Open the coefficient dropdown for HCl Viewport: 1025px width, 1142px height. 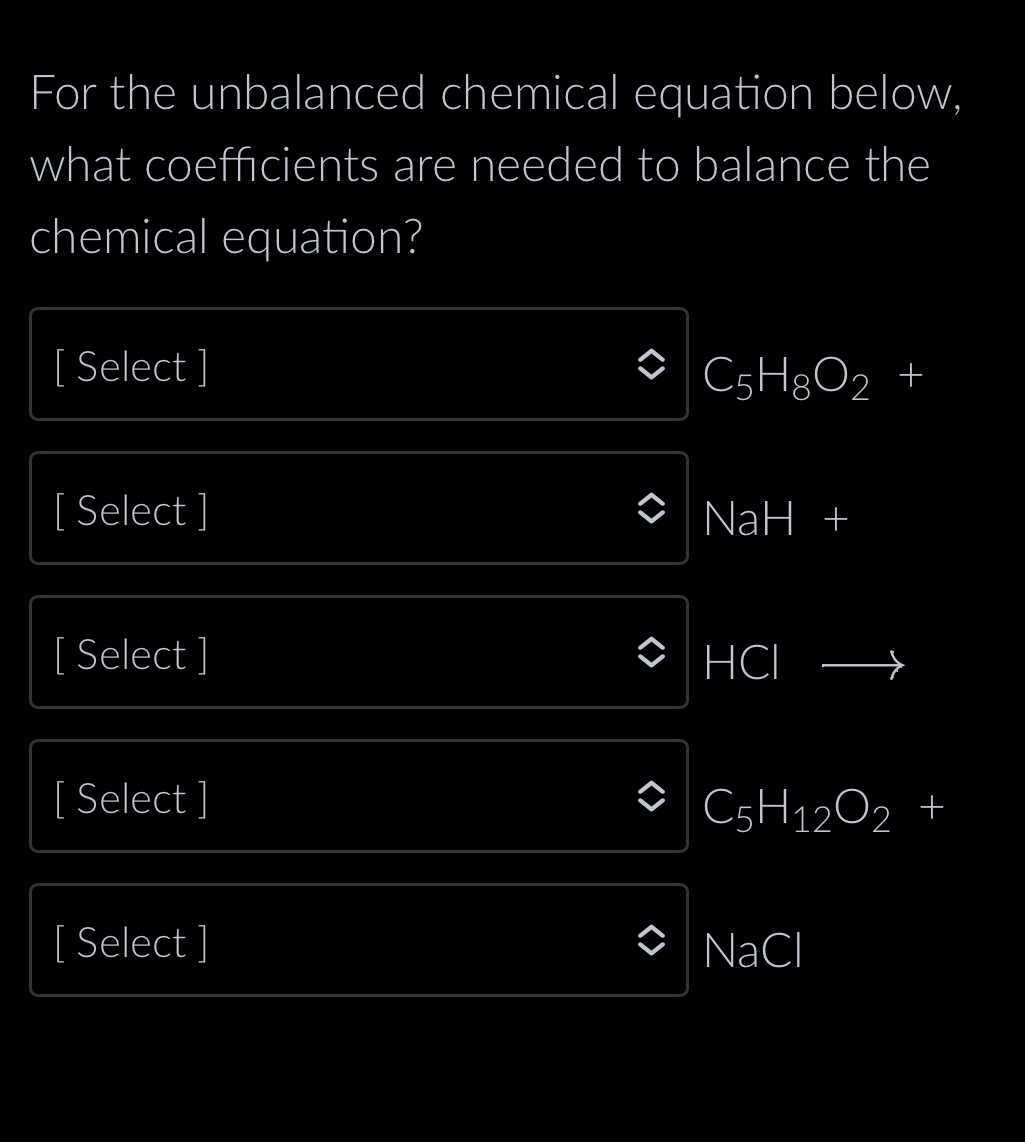(358, 652)
